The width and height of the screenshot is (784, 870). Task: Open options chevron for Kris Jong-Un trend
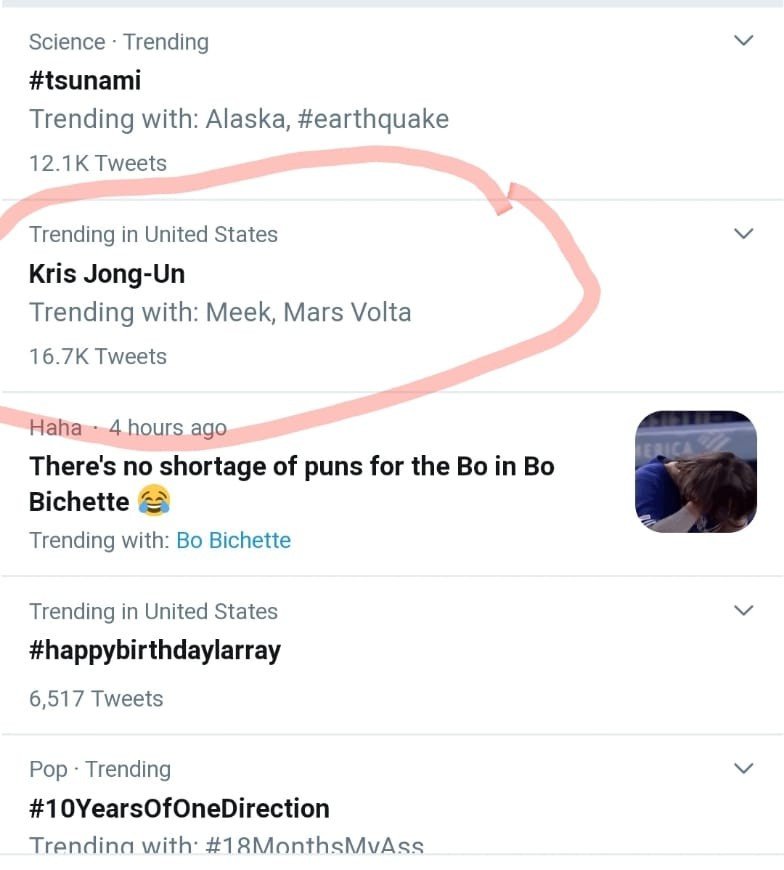[x=743, y=233]
